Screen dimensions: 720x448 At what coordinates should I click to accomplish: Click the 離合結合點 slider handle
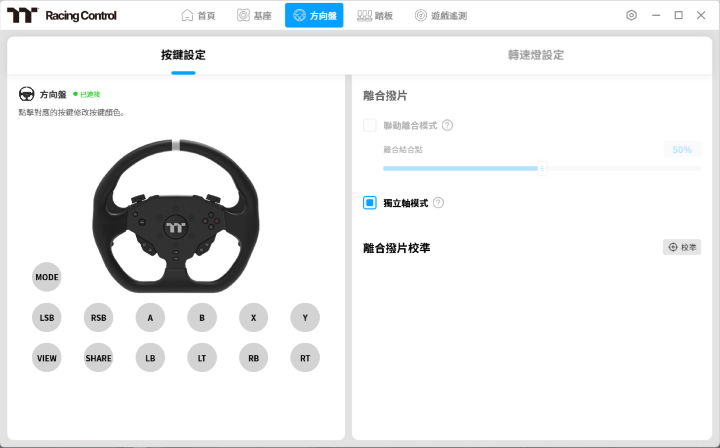(543, 168)
